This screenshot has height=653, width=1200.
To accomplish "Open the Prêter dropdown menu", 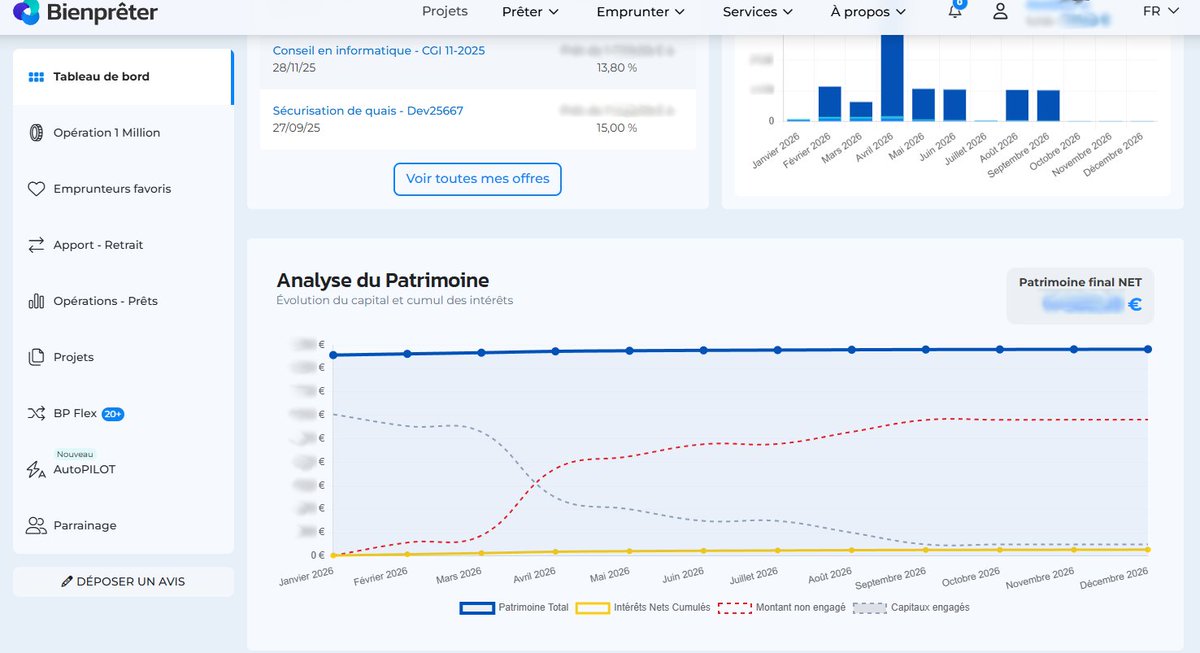I will pos(530,12).
